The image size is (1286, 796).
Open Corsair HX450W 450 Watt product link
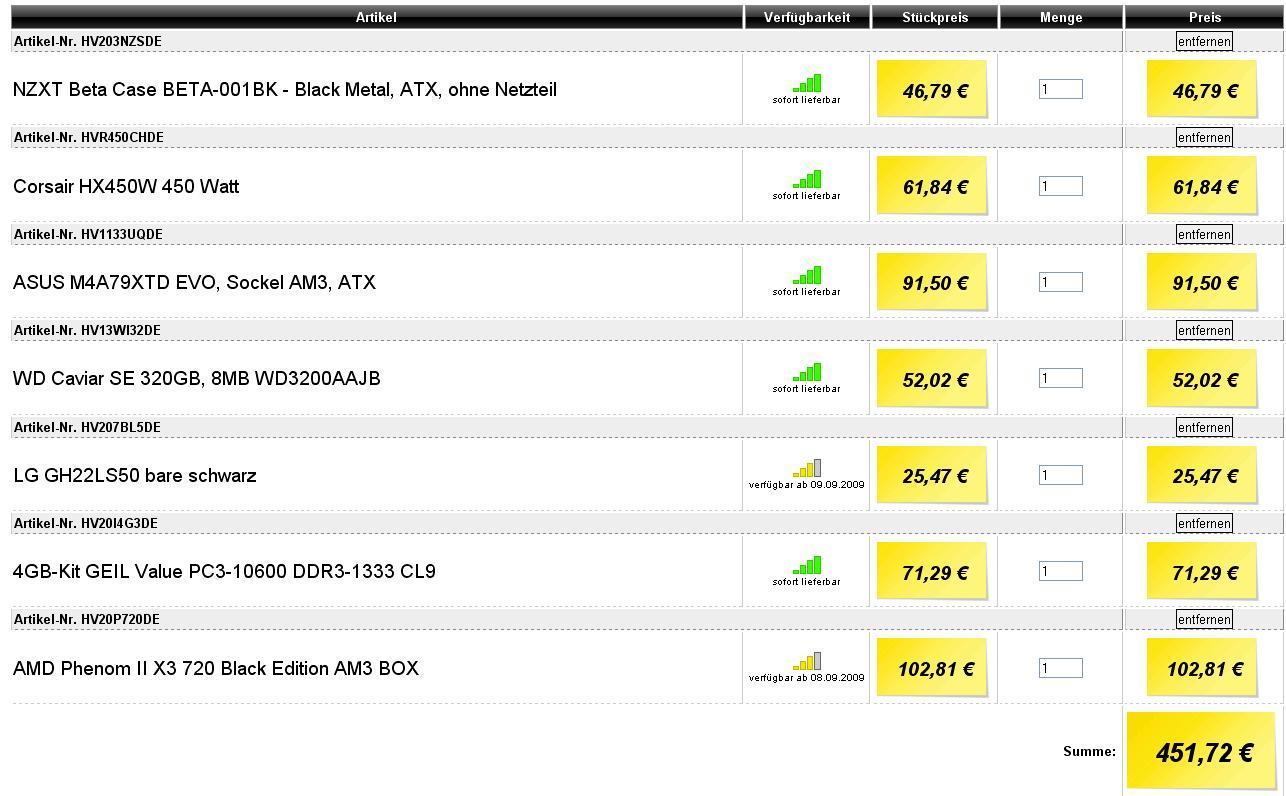tap(126, 186)
